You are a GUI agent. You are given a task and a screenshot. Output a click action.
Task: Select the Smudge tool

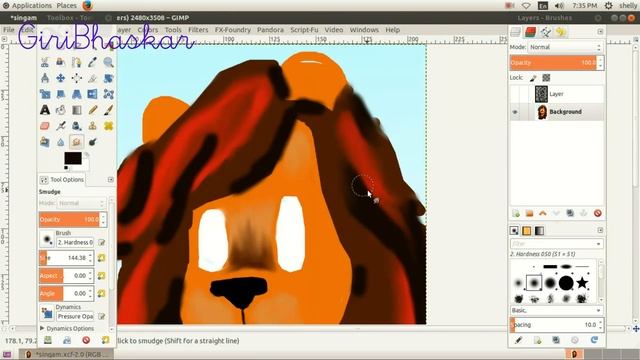point(77,142)
